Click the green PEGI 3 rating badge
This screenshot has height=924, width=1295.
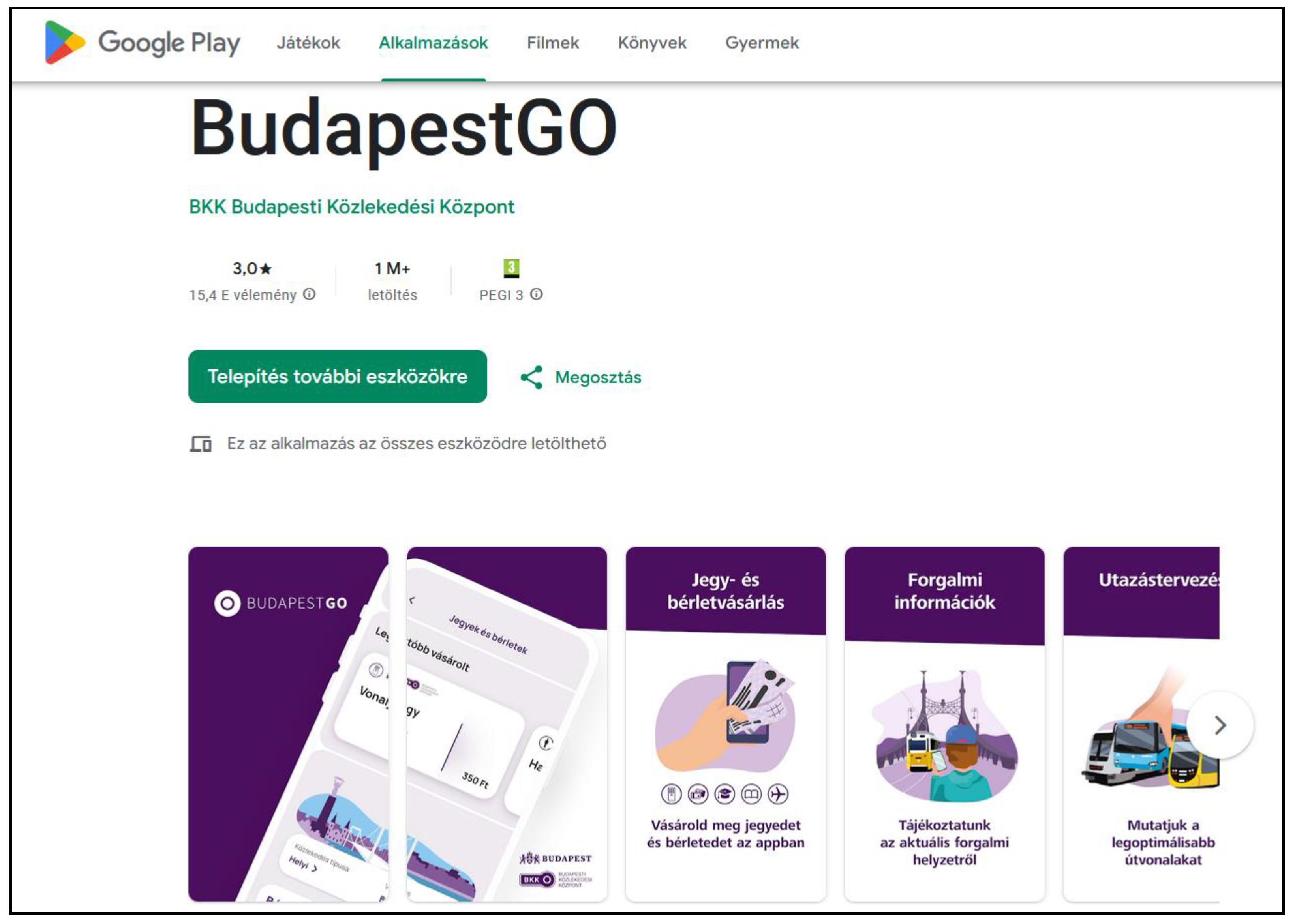[x=511, y=268]
